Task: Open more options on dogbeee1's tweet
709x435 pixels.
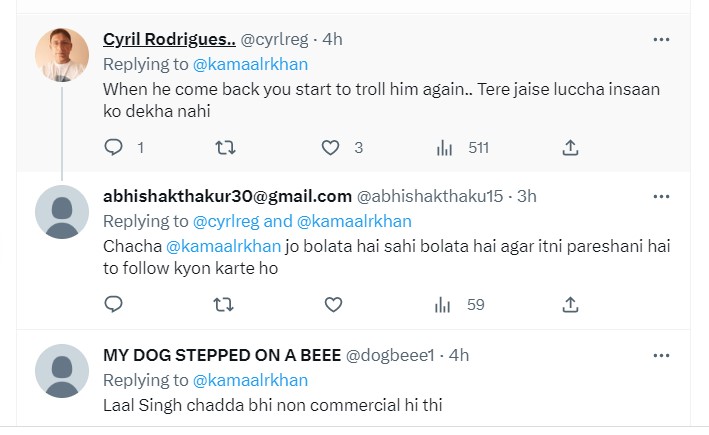Action: click(x=661, y=354)
